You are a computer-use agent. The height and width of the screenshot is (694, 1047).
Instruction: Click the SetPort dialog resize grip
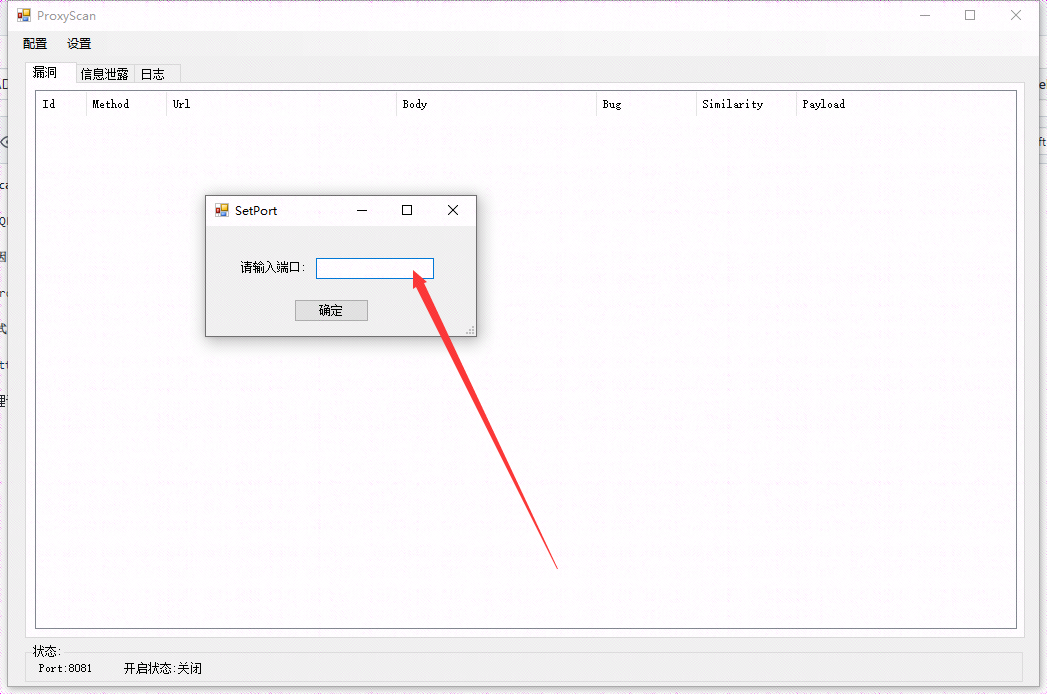[471, 330]
